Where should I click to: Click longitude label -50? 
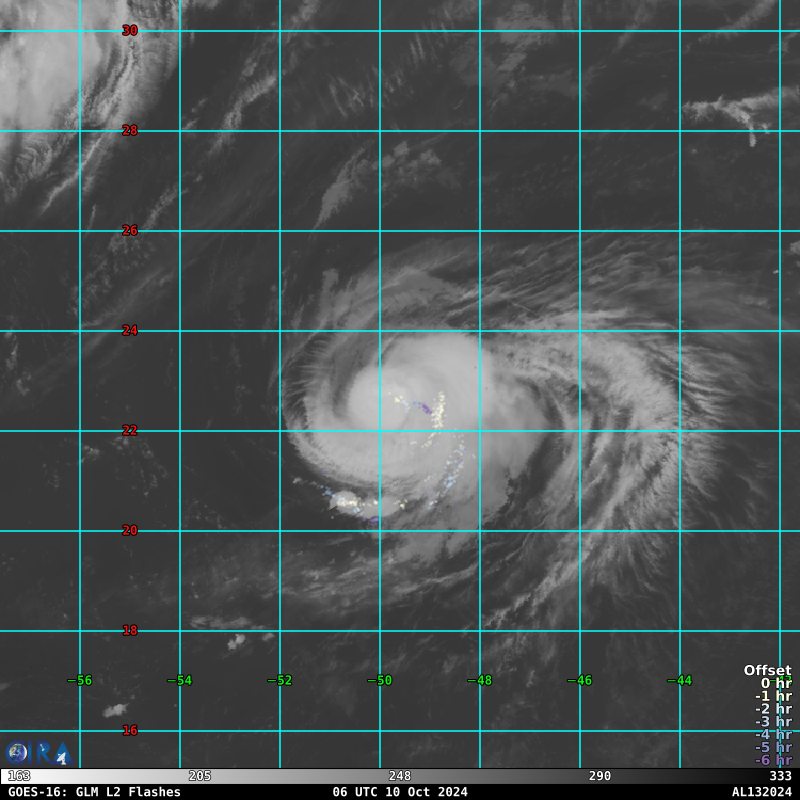coord(380,680)
